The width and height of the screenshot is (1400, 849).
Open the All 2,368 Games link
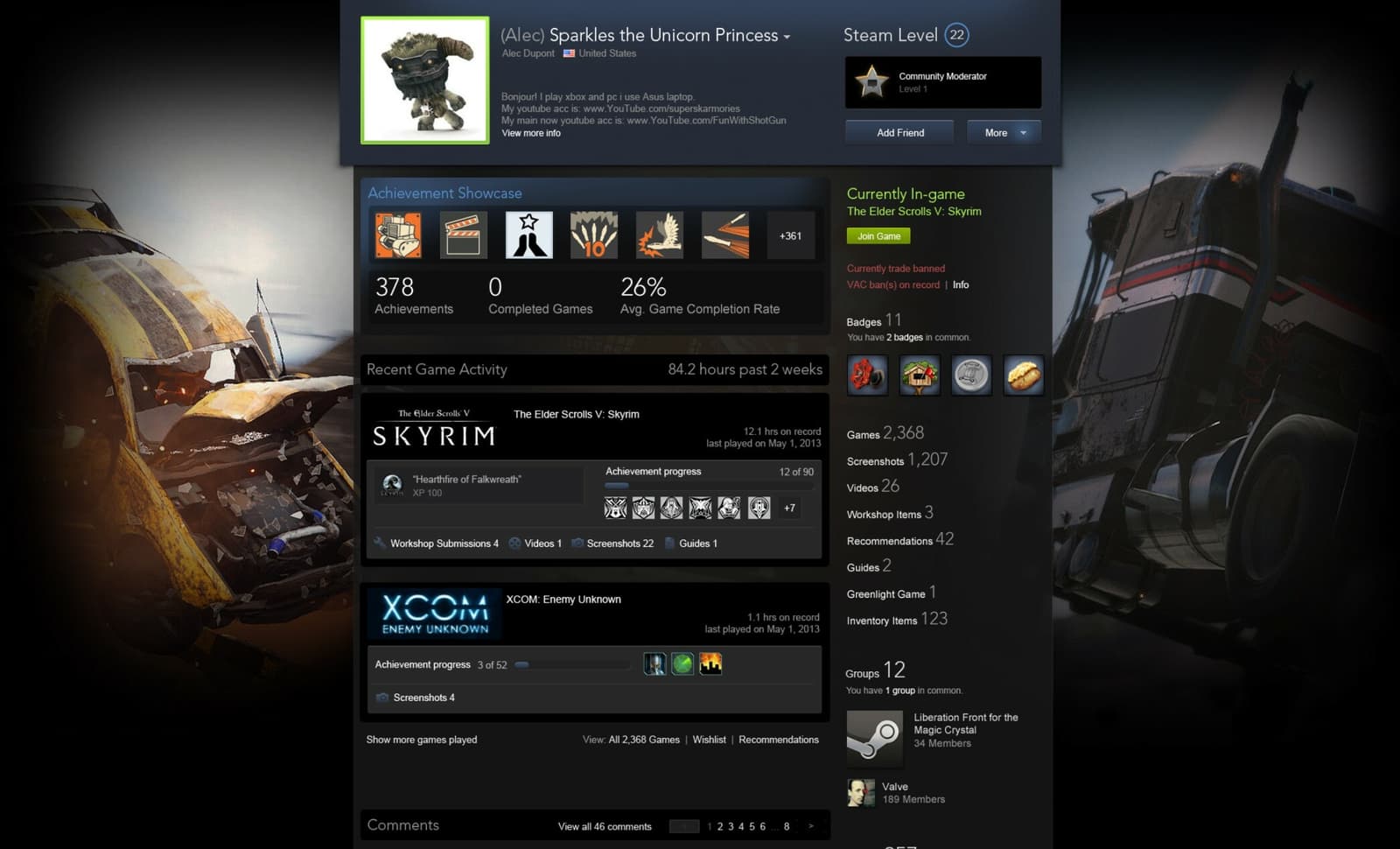tap(644, 740)
